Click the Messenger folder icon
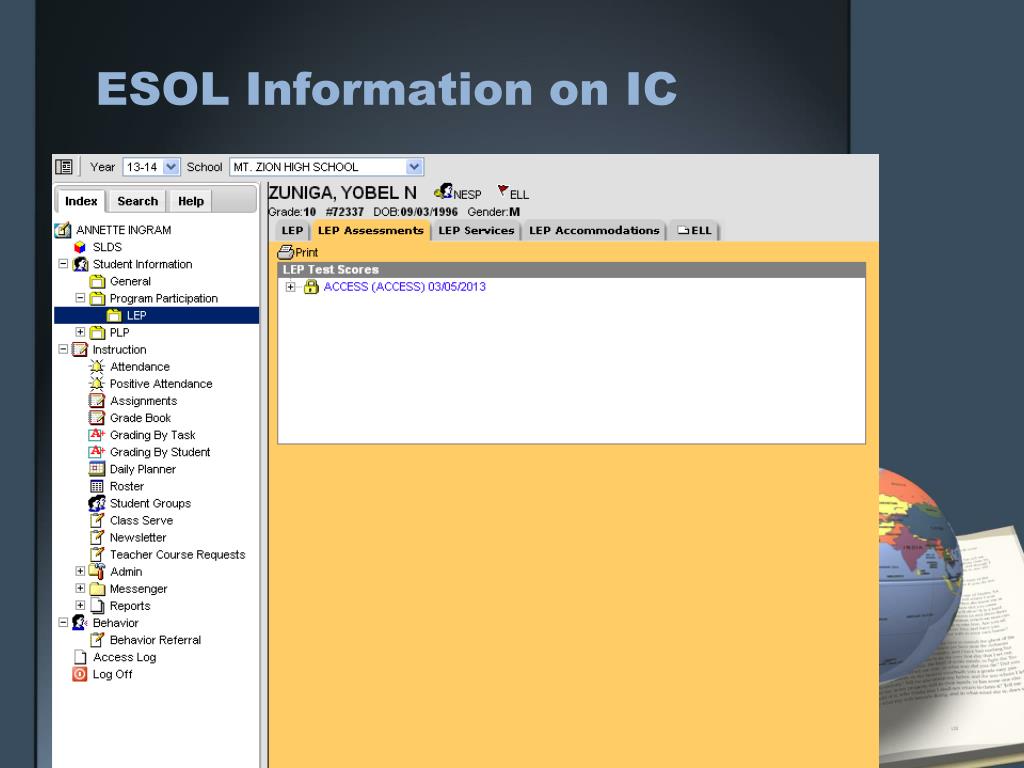The image size is (1024, 768). click(x=97, y=588)
